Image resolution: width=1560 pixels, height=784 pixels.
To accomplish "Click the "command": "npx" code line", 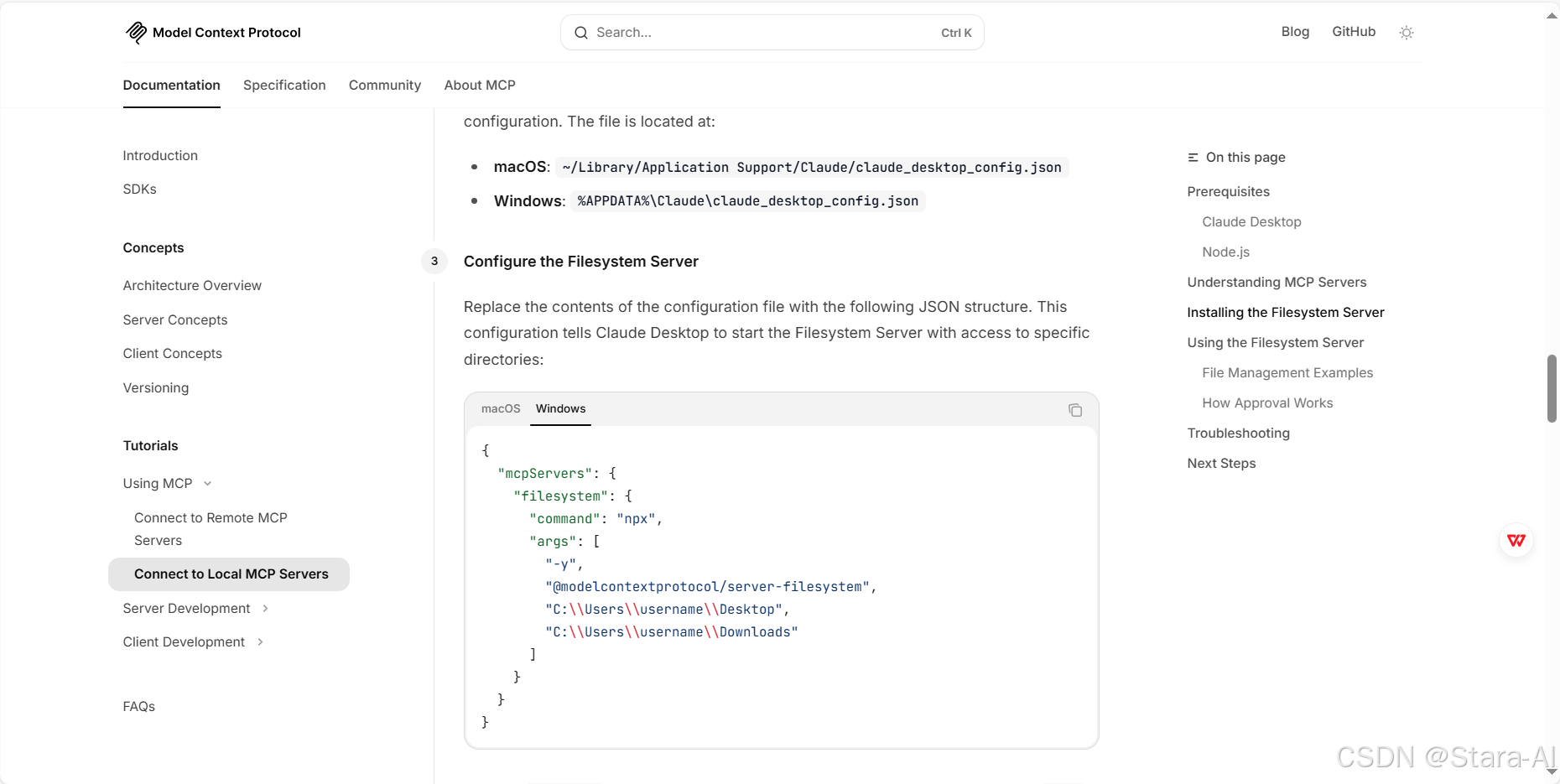I will [x=596, y=519].
